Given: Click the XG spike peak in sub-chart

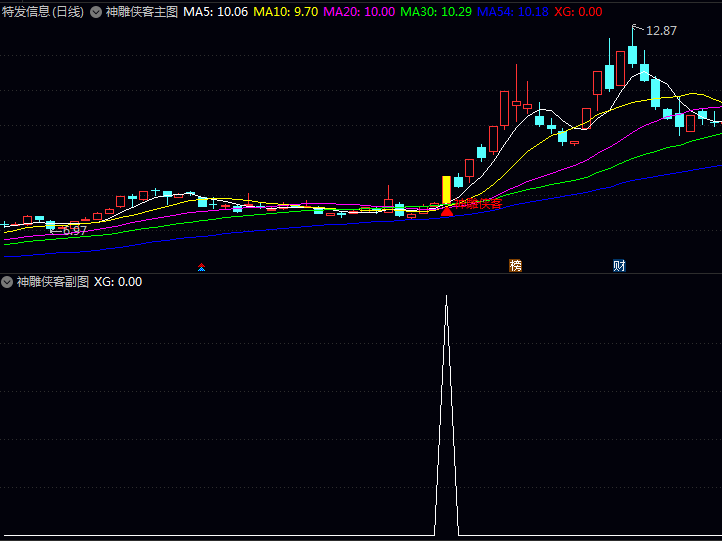Looking at the screenshot, I should 446,297.
